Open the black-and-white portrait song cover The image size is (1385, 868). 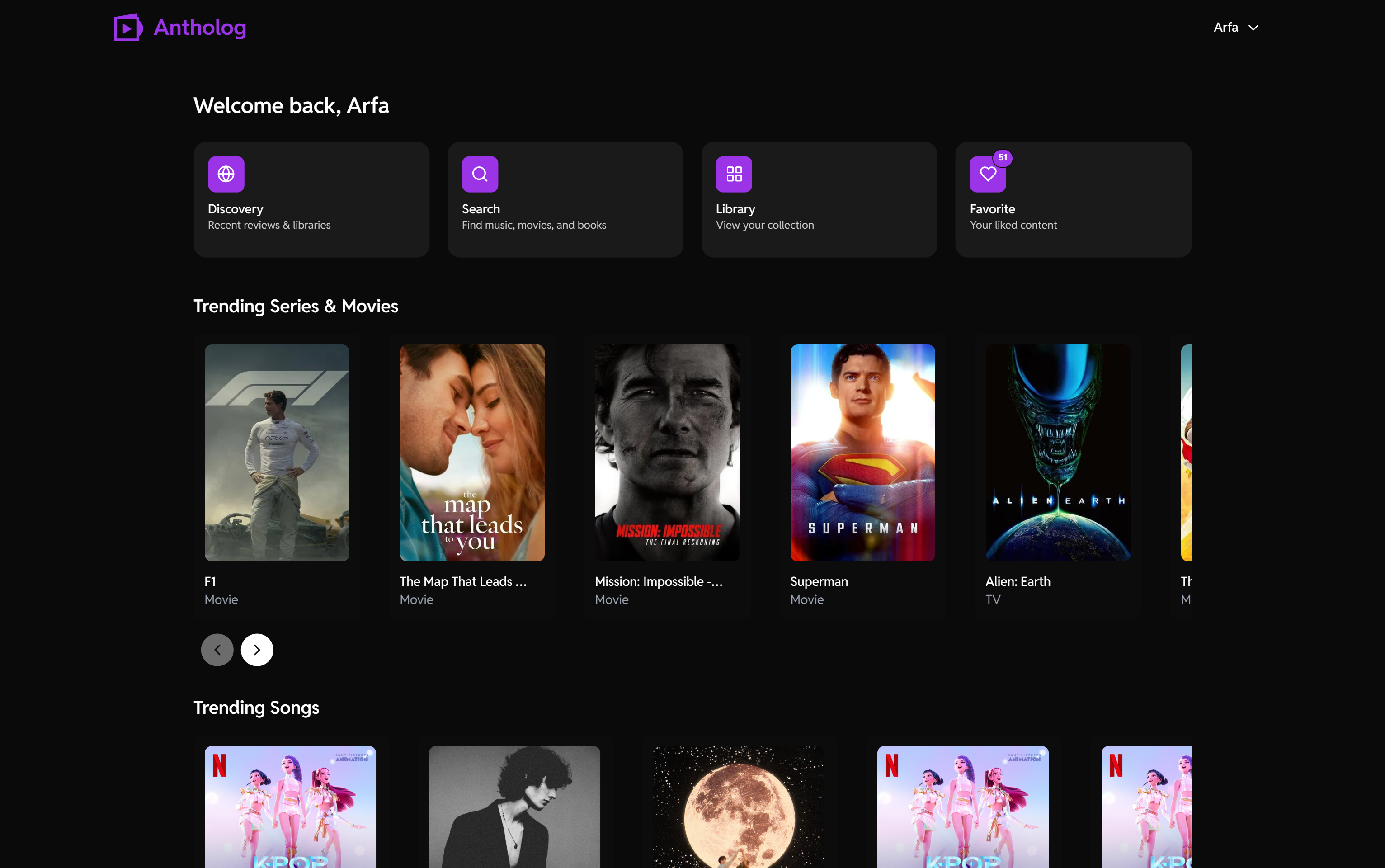pyautogui.click(x=514, y=807)
